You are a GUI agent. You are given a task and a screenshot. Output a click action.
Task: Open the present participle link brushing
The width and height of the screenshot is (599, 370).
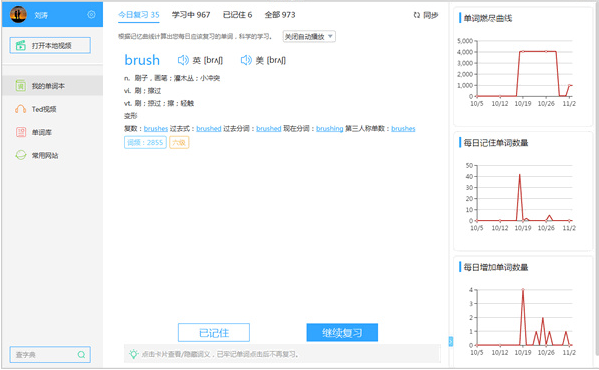330,129
